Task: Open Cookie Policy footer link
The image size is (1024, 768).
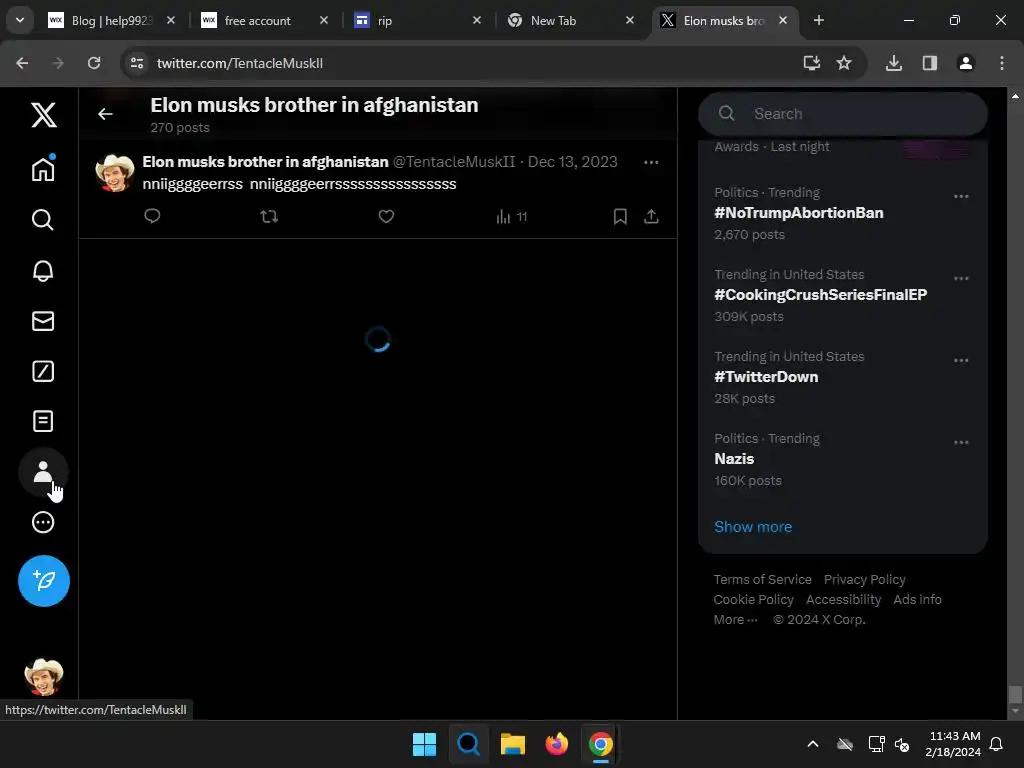Action: coord(753,600)
